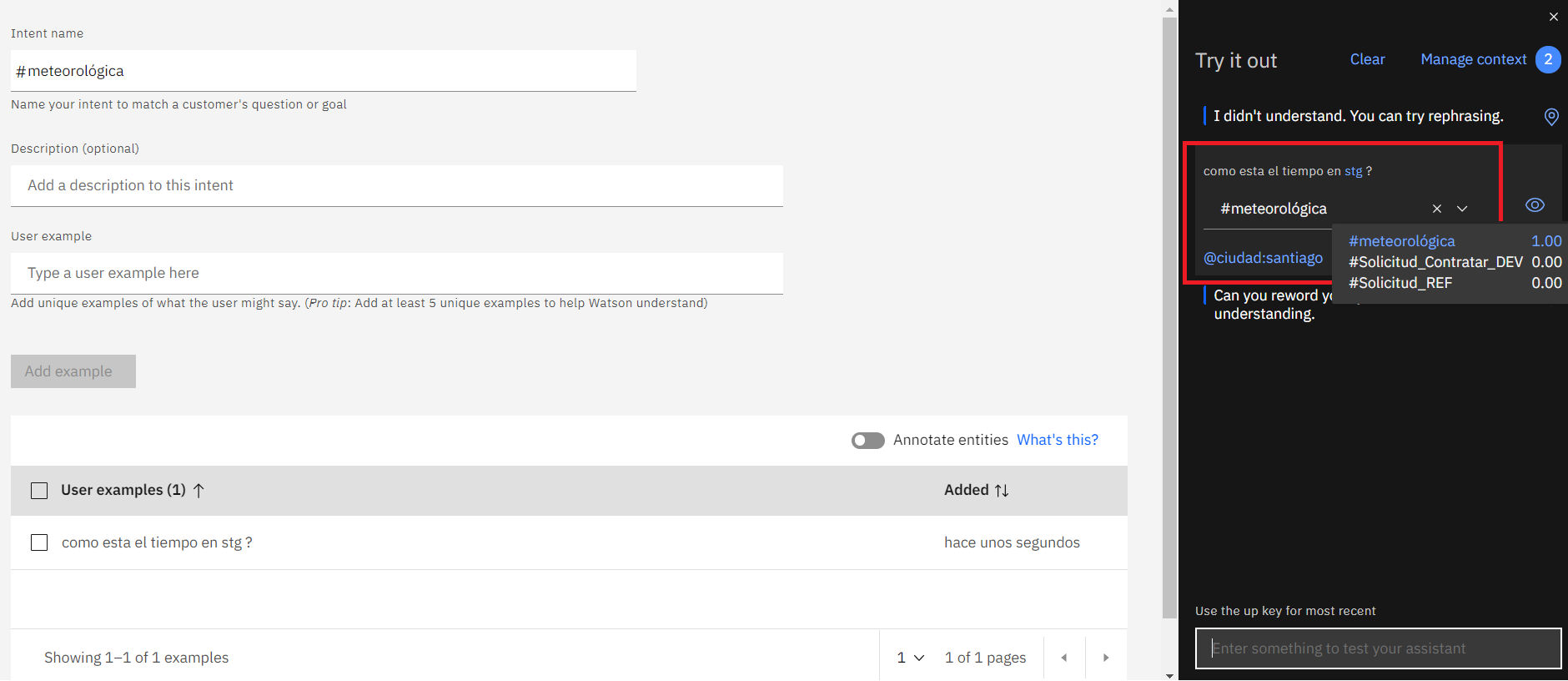This screenshot has width=1568, height=681.
Task: Sort by Added date arrows icon
Action: (x=1002, y=491)
